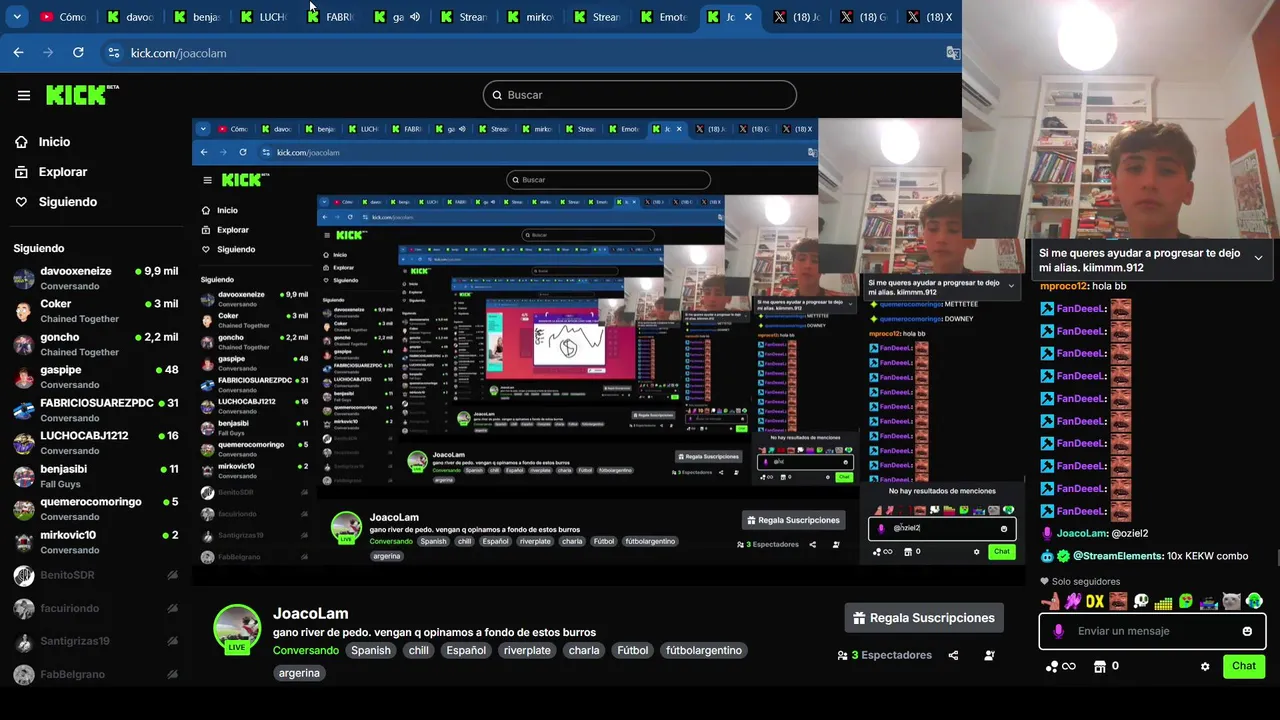1280x720 pixels.
Task: Insert green headphones crying emote
Action: pyautogui.click(x=1255, y=602)
